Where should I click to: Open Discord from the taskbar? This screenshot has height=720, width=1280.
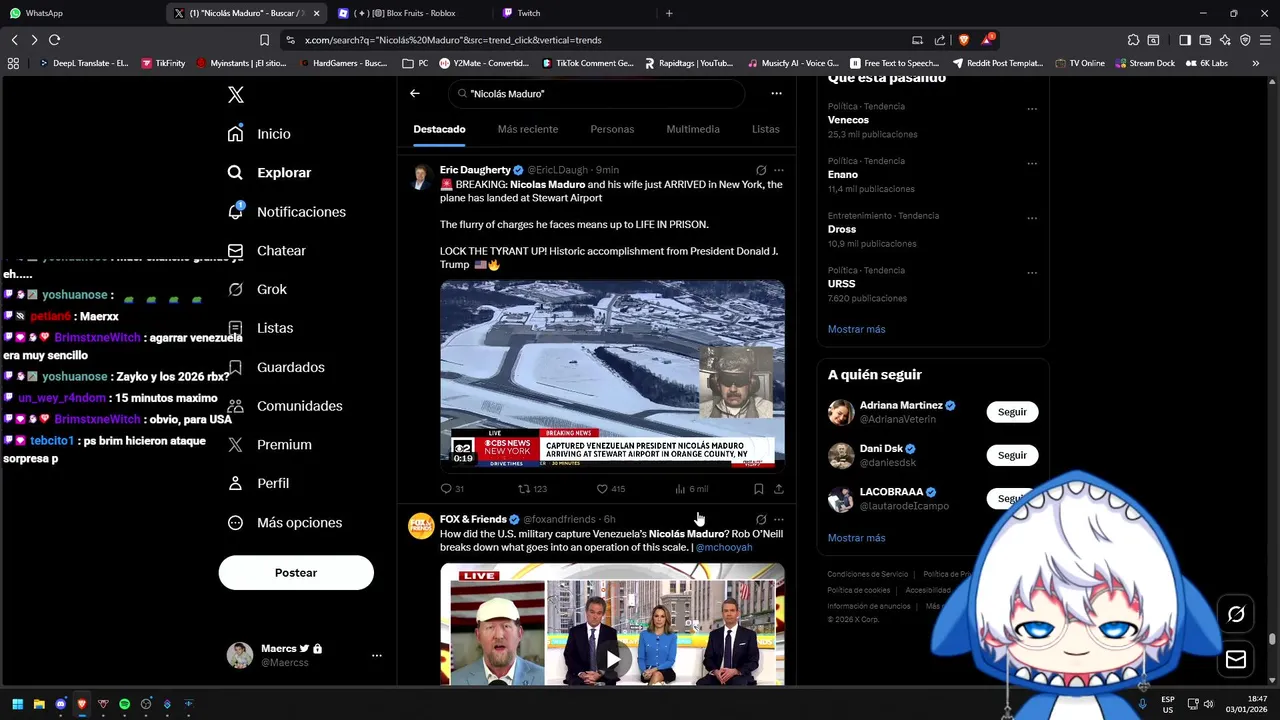click(60, 704)
